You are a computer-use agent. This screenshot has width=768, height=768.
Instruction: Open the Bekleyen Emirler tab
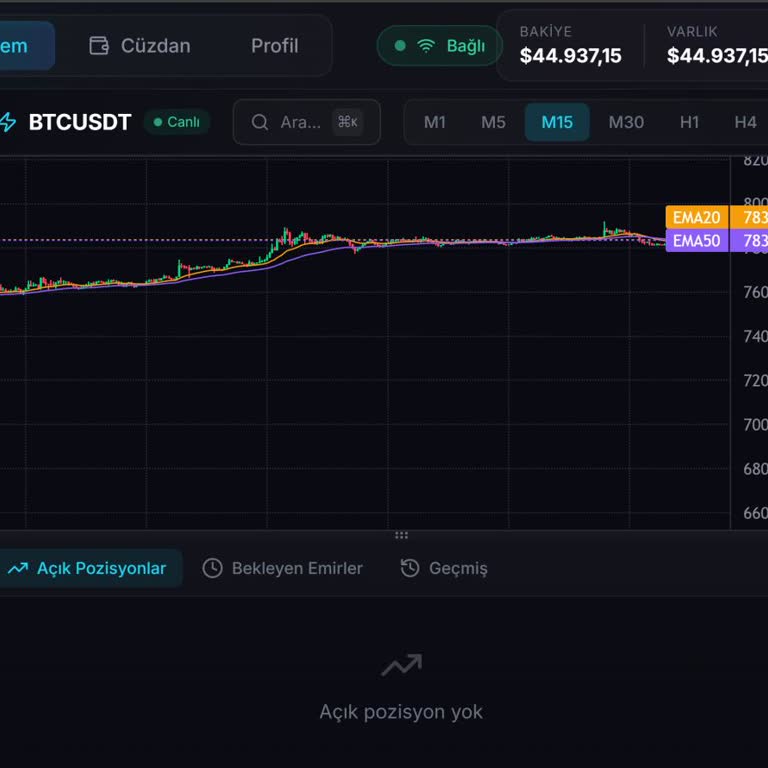[283, 568]
